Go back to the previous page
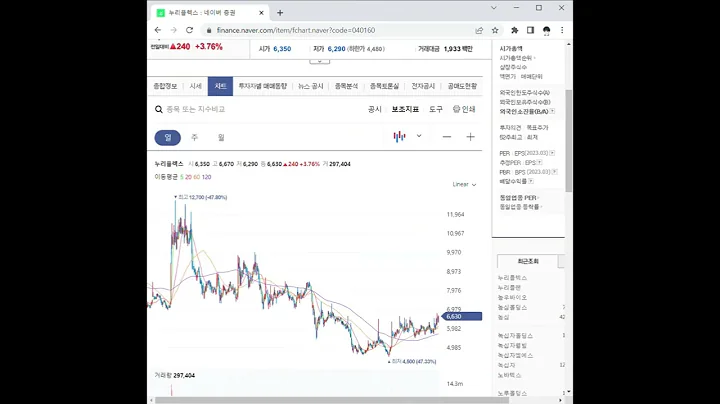The image size is (720, 404). (x=158, y=30)
